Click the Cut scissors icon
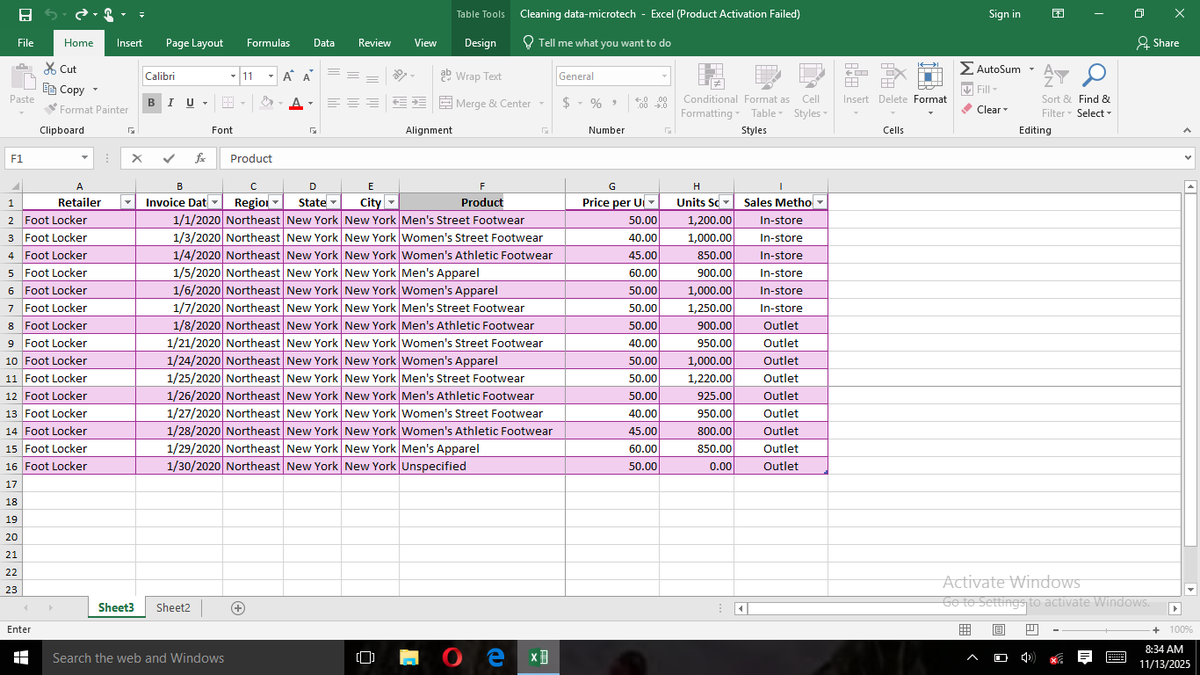 [50, 70]
